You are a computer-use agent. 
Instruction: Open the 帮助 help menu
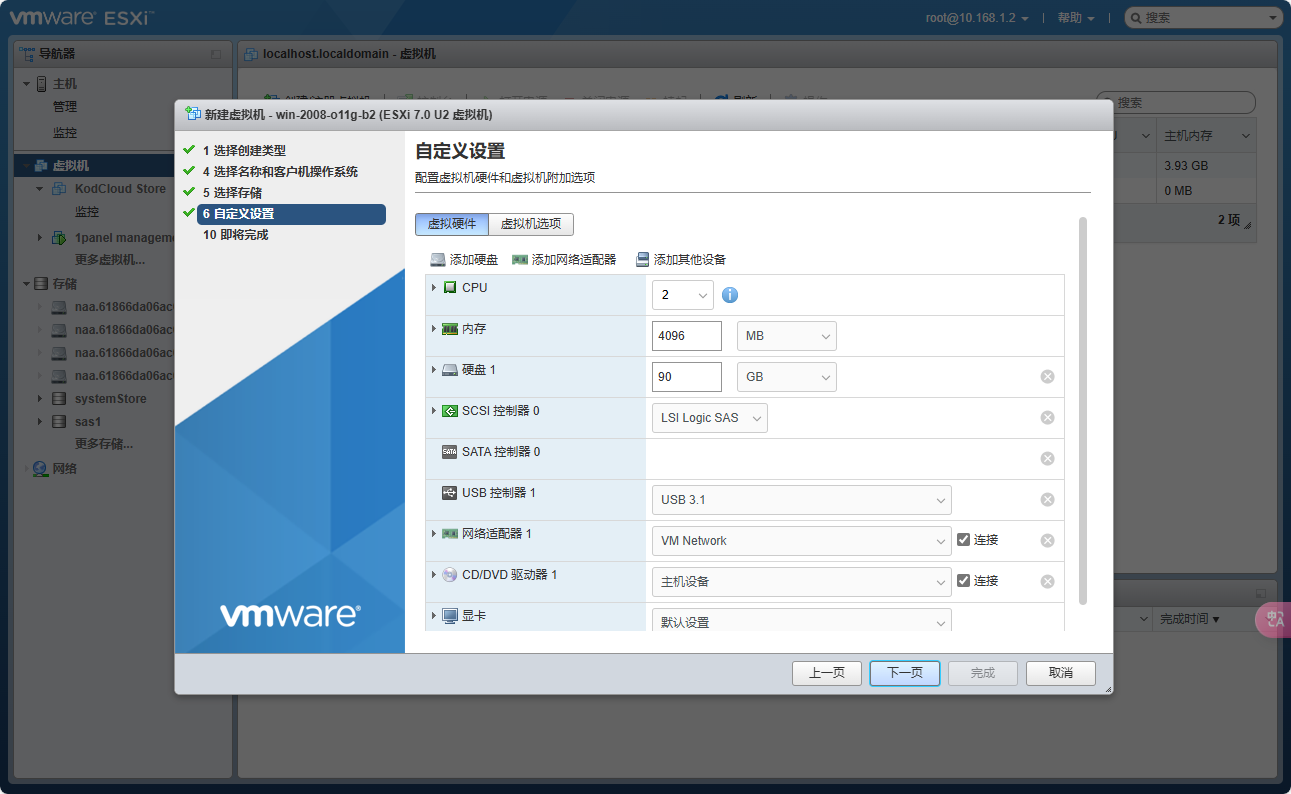tap(1076, 18)
